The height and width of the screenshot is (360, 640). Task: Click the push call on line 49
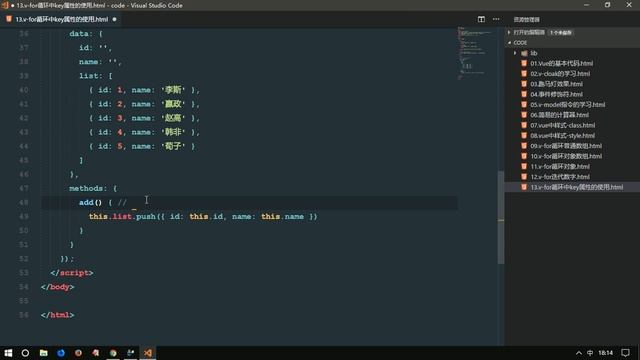tap(146, 217)
